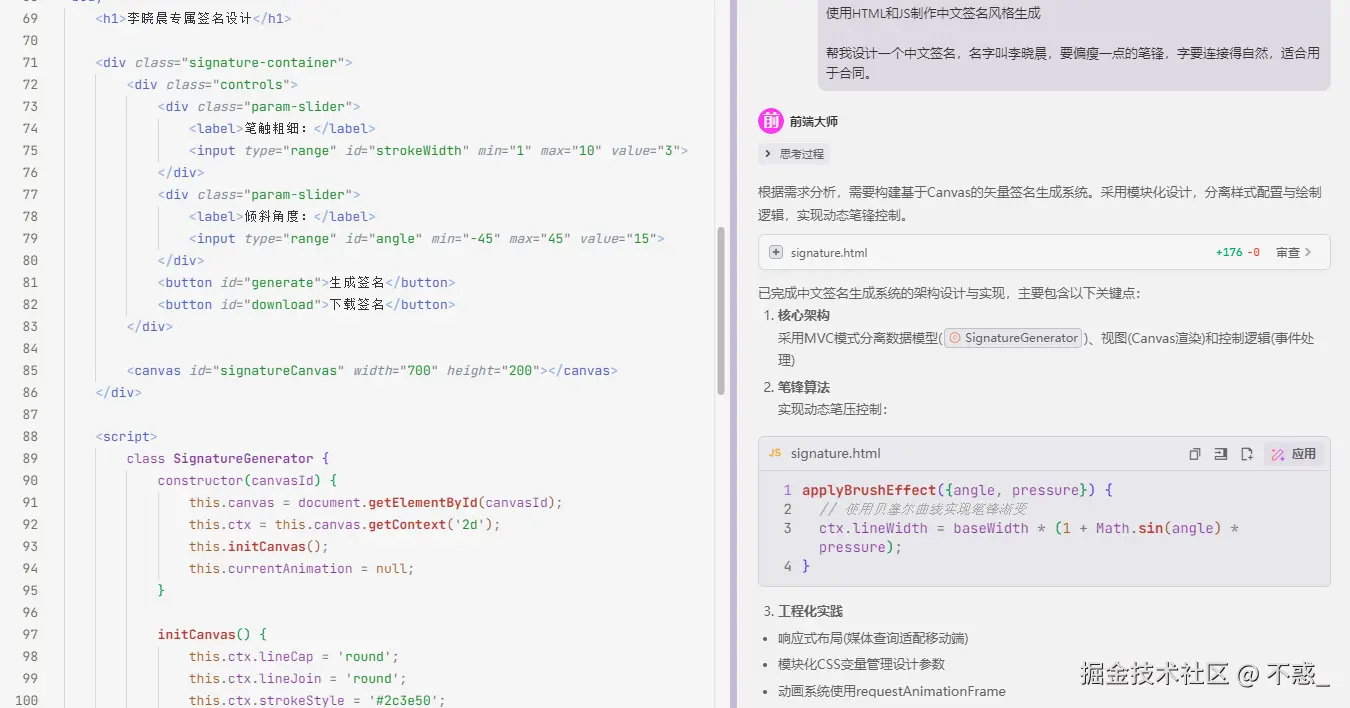Click the label 倾斜角度 code line
Screen dimensions: 1350x708
282,216
